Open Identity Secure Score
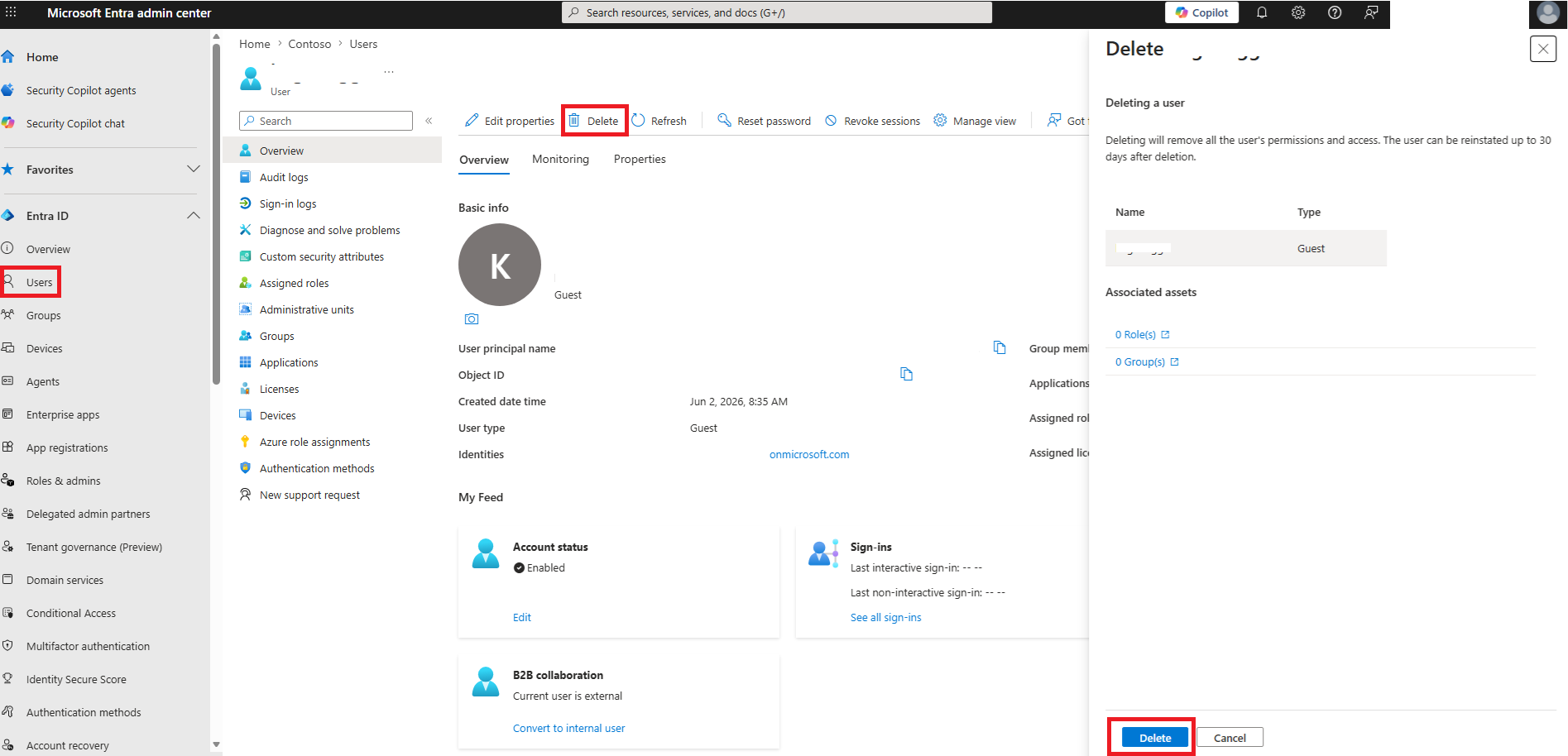1568x756 pixels. point(76,679)
